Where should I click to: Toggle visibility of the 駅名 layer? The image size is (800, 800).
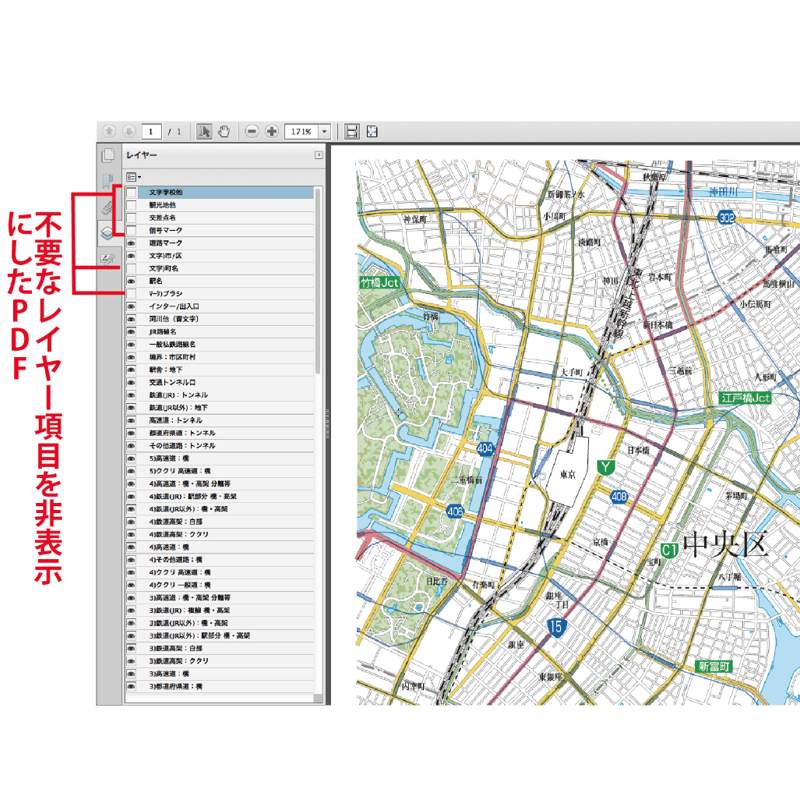(131, 281)
